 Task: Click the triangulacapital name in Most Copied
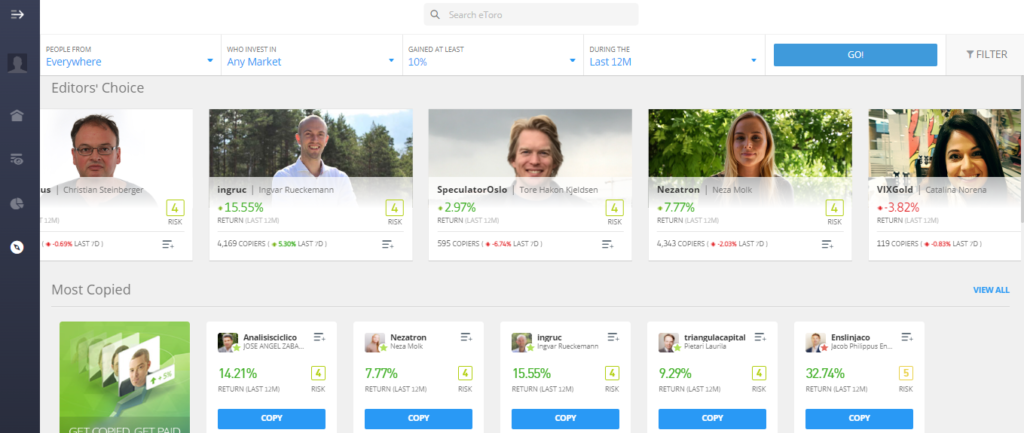point(715,337)
